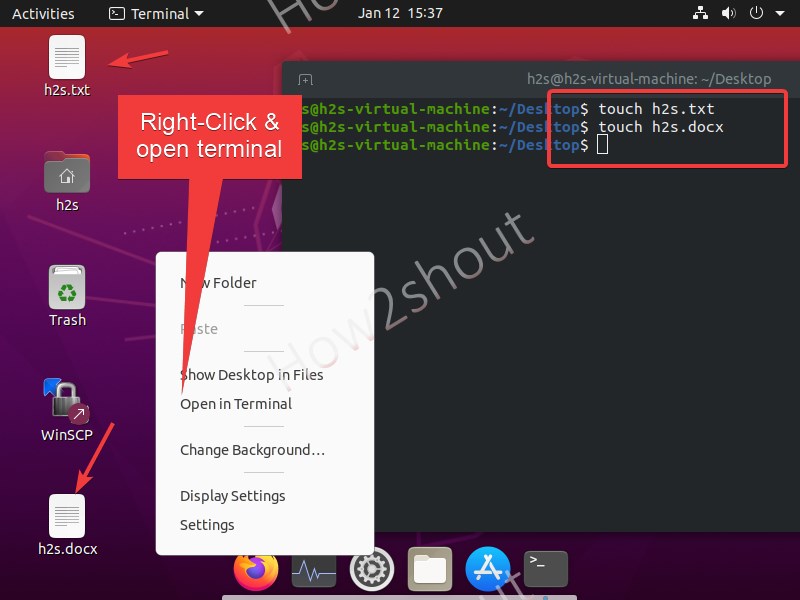This screenshot has height=600, width=800.
Task: Click the terminal cursor at the prompt
Action: tap(603, 144)
